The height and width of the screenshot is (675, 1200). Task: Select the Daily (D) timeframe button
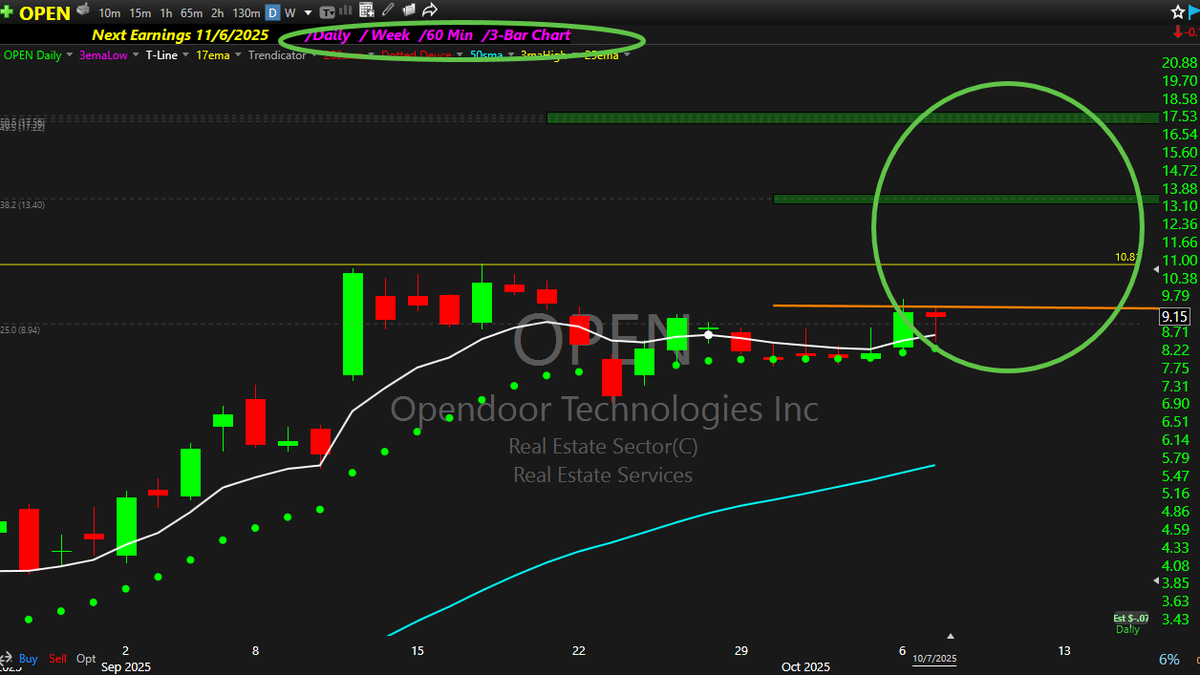(272, 13)
